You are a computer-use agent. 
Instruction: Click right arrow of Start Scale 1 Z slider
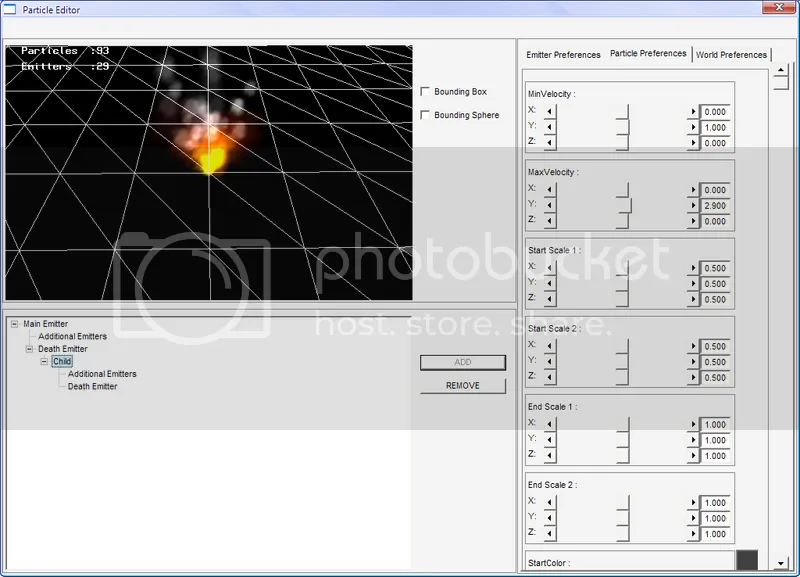(x=693, y=299)
